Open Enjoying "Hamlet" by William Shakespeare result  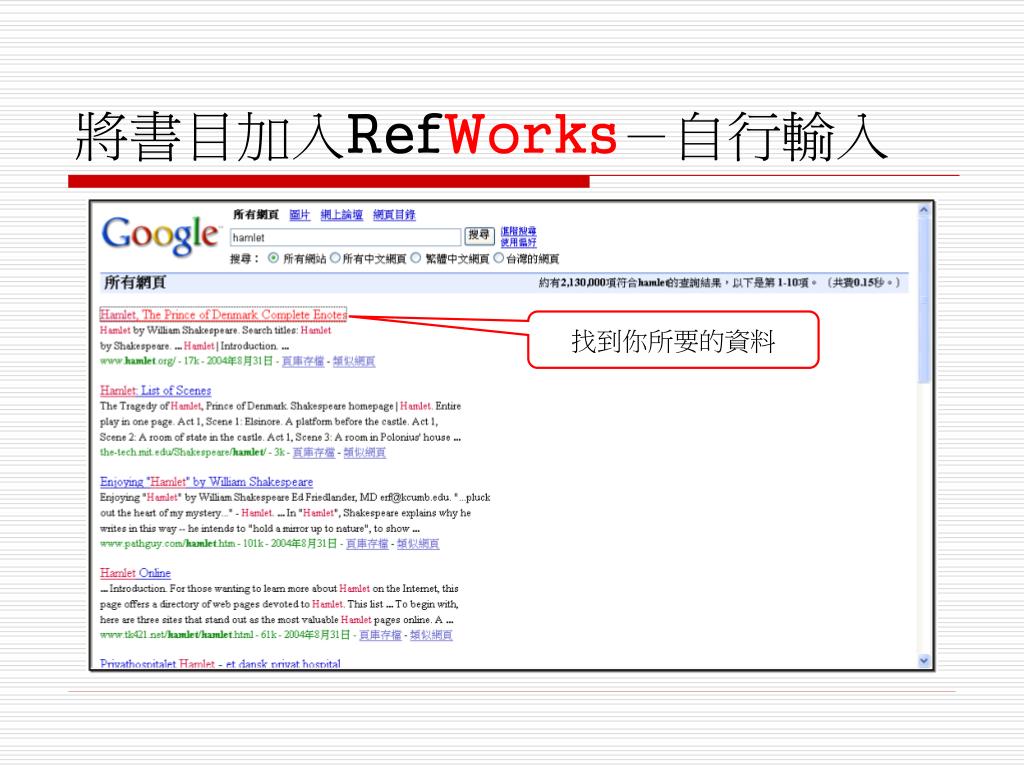pyautogui.click(x=206, y=482)
